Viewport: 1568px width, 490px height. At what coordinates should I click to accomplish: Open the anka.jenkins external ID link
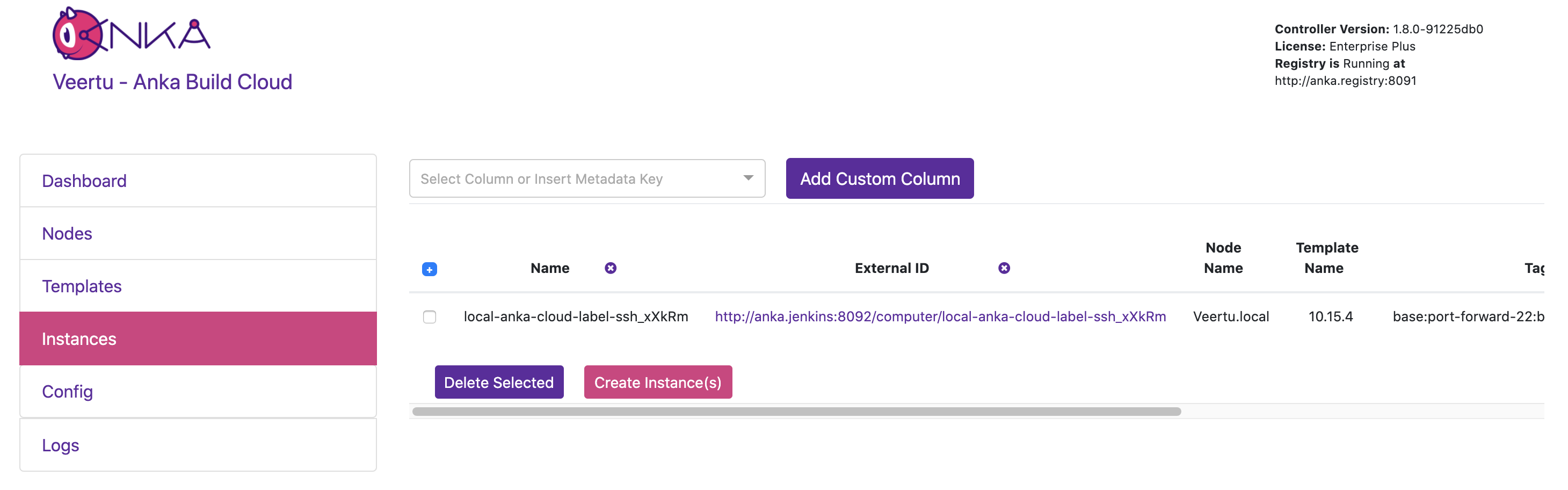click(x=940, y=316)
